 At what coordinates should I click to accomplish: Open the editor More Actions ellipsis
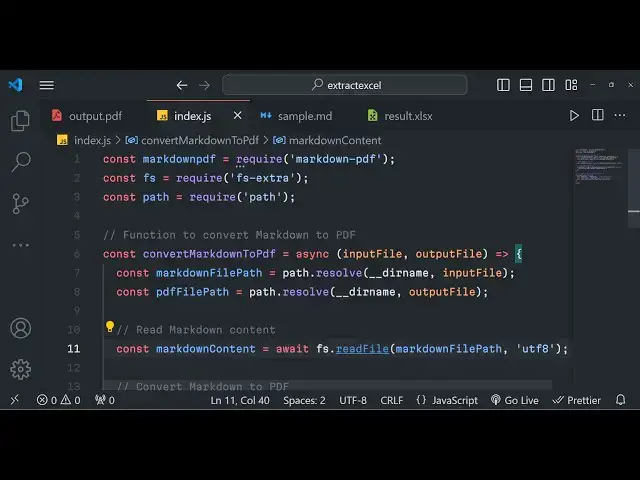pyautogui.click(x=620, y=116)
